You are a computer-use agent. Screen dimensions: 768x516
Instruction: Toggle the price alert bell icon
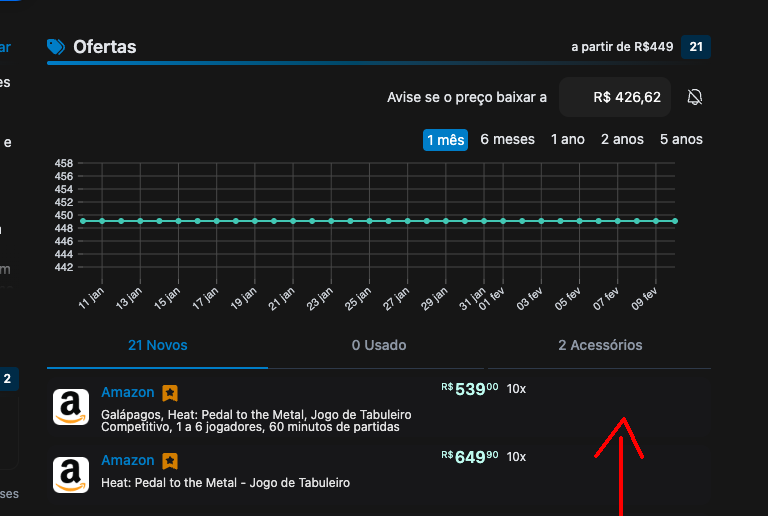pos(695,97)
